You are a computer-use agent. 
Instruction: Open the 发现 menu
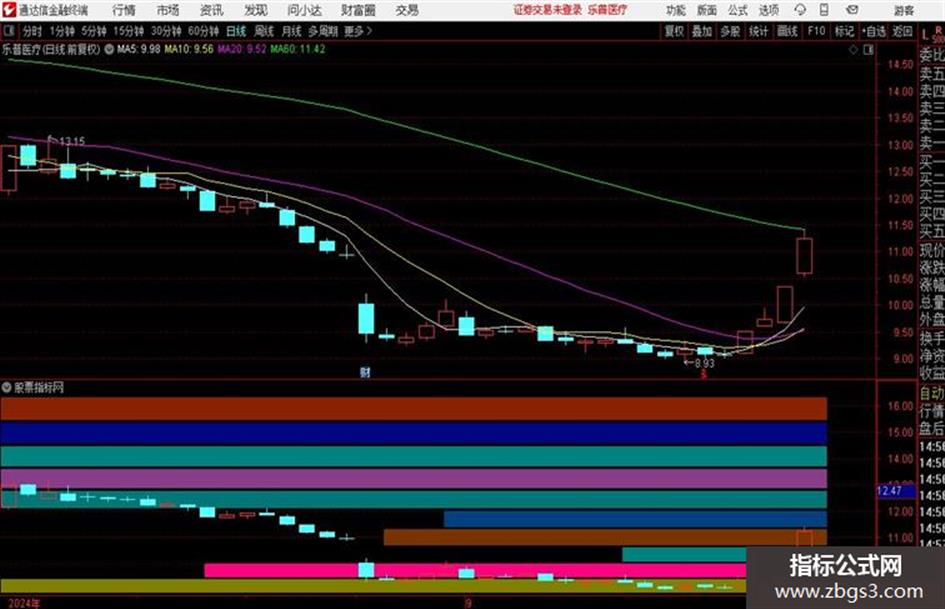[255, 10]
